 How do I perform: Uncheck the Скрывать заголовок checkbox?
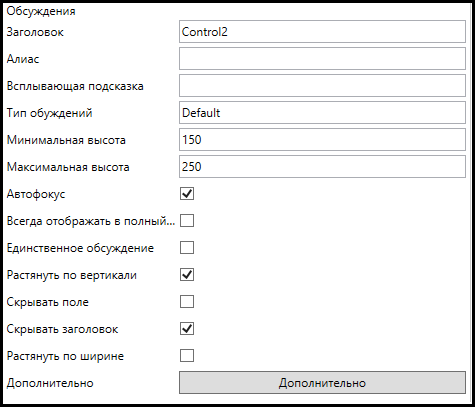tap(187, 329)
